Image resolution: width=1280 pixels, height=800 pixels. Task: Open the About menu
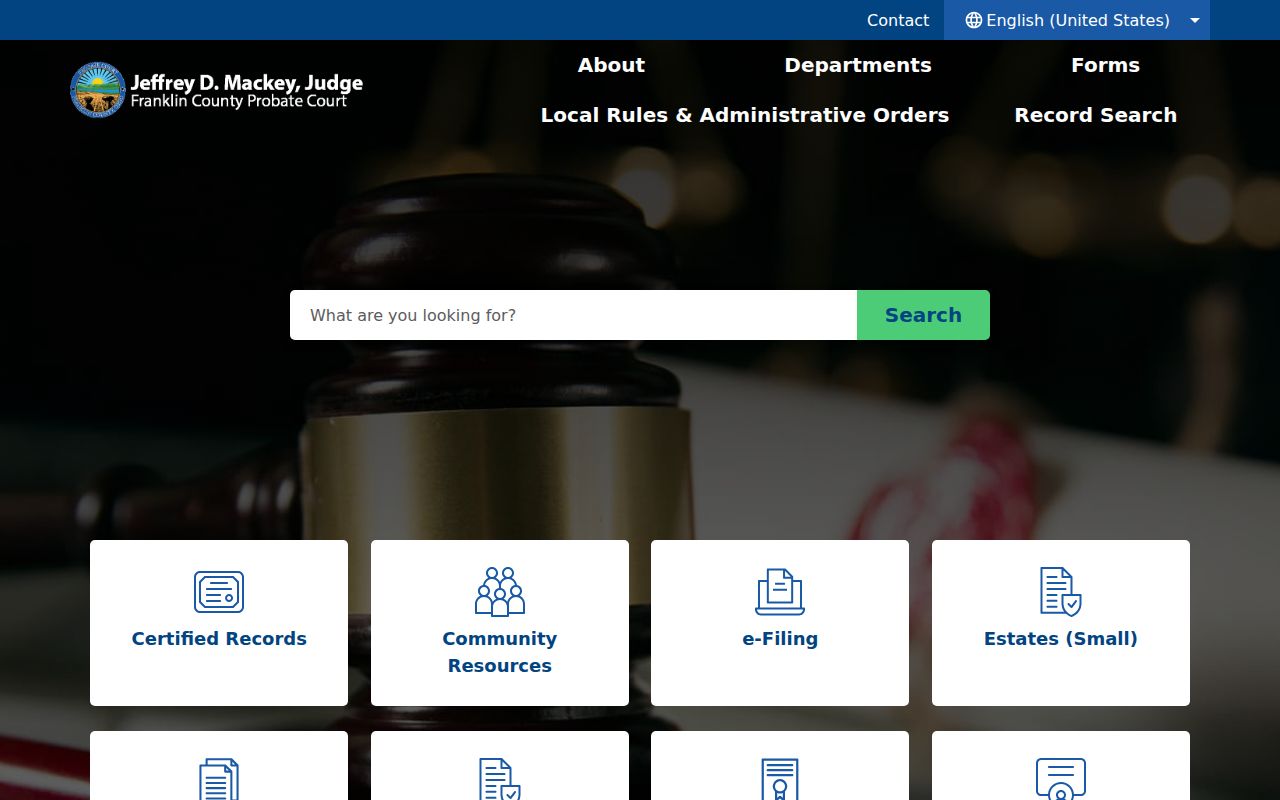[x=611, y=65]
